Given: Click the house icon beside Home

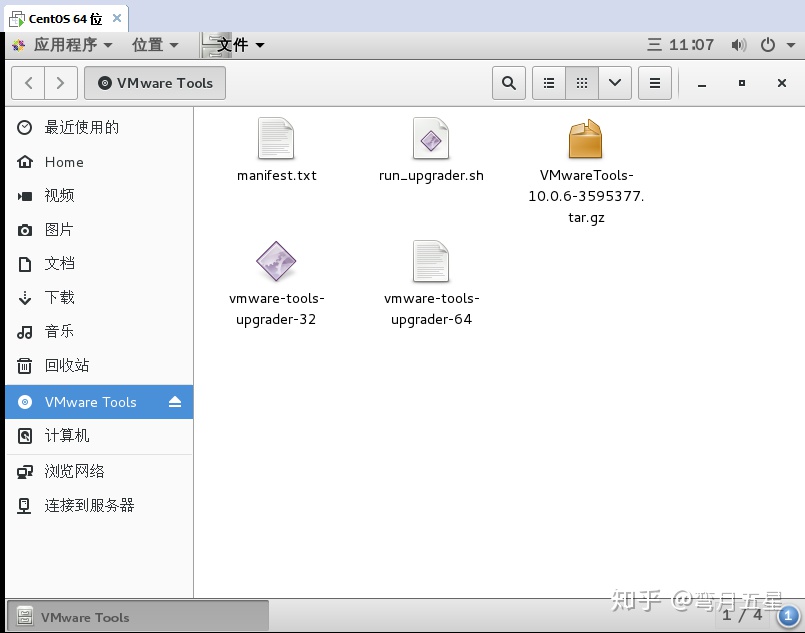Looking at the screenshot, I should pos(25,162).
